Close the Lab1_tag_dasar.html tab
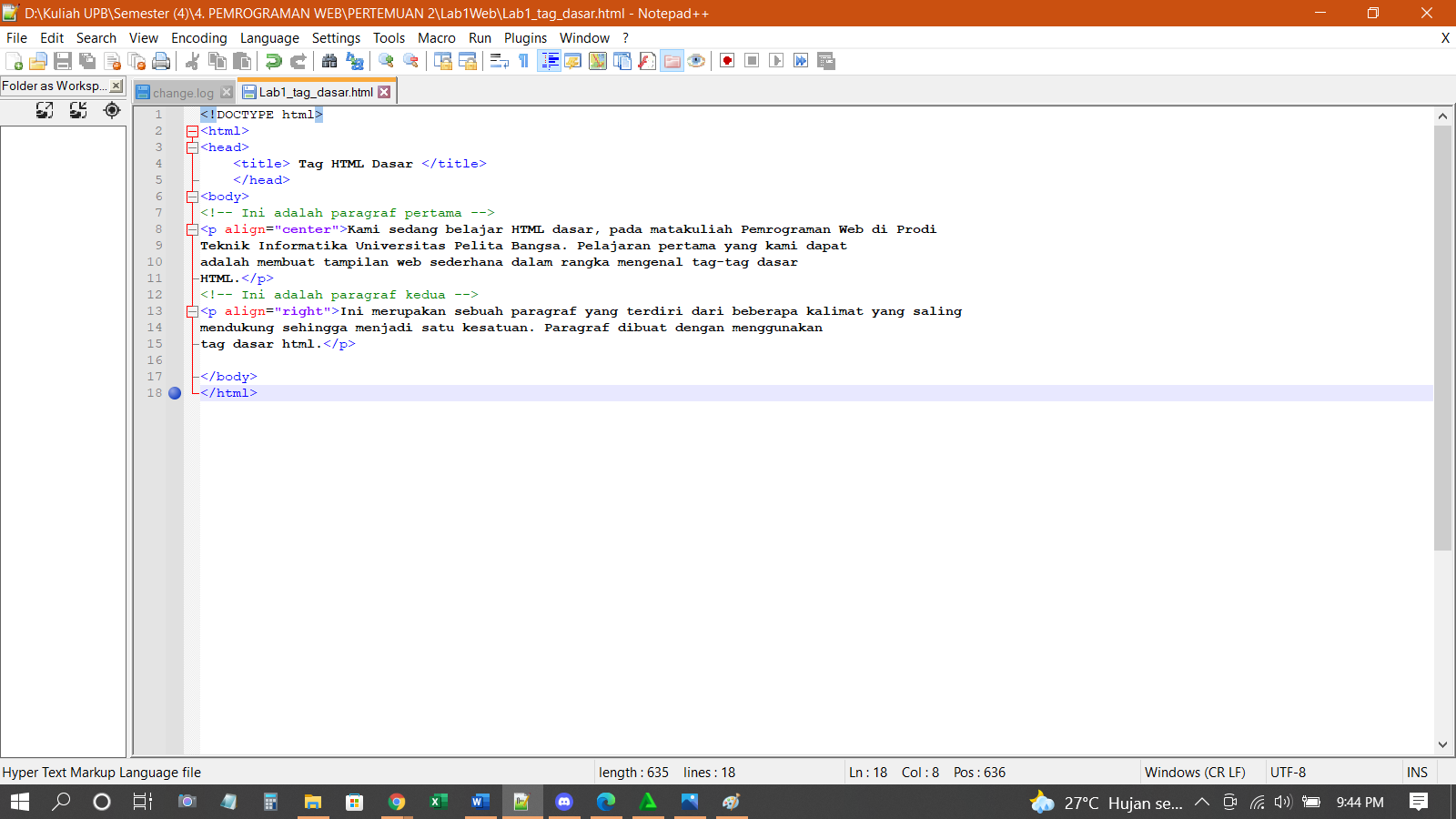 384,92
